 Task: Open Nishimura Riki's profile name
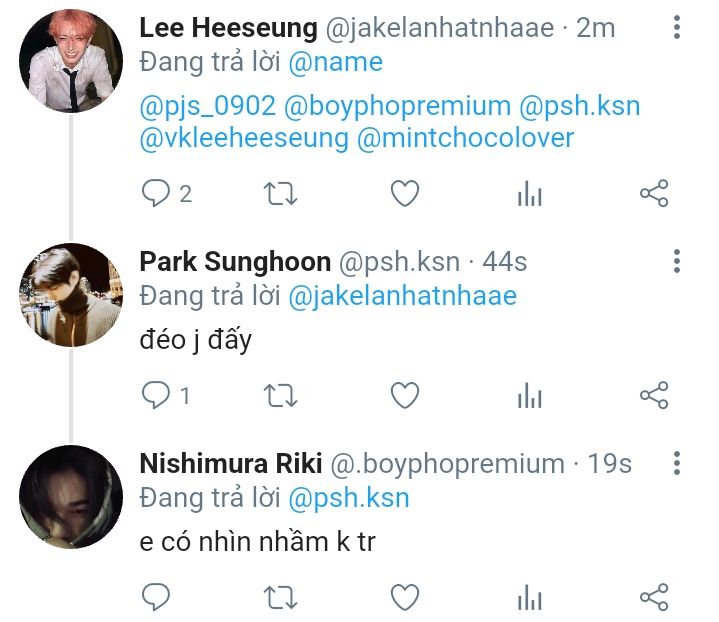point(231,464)
